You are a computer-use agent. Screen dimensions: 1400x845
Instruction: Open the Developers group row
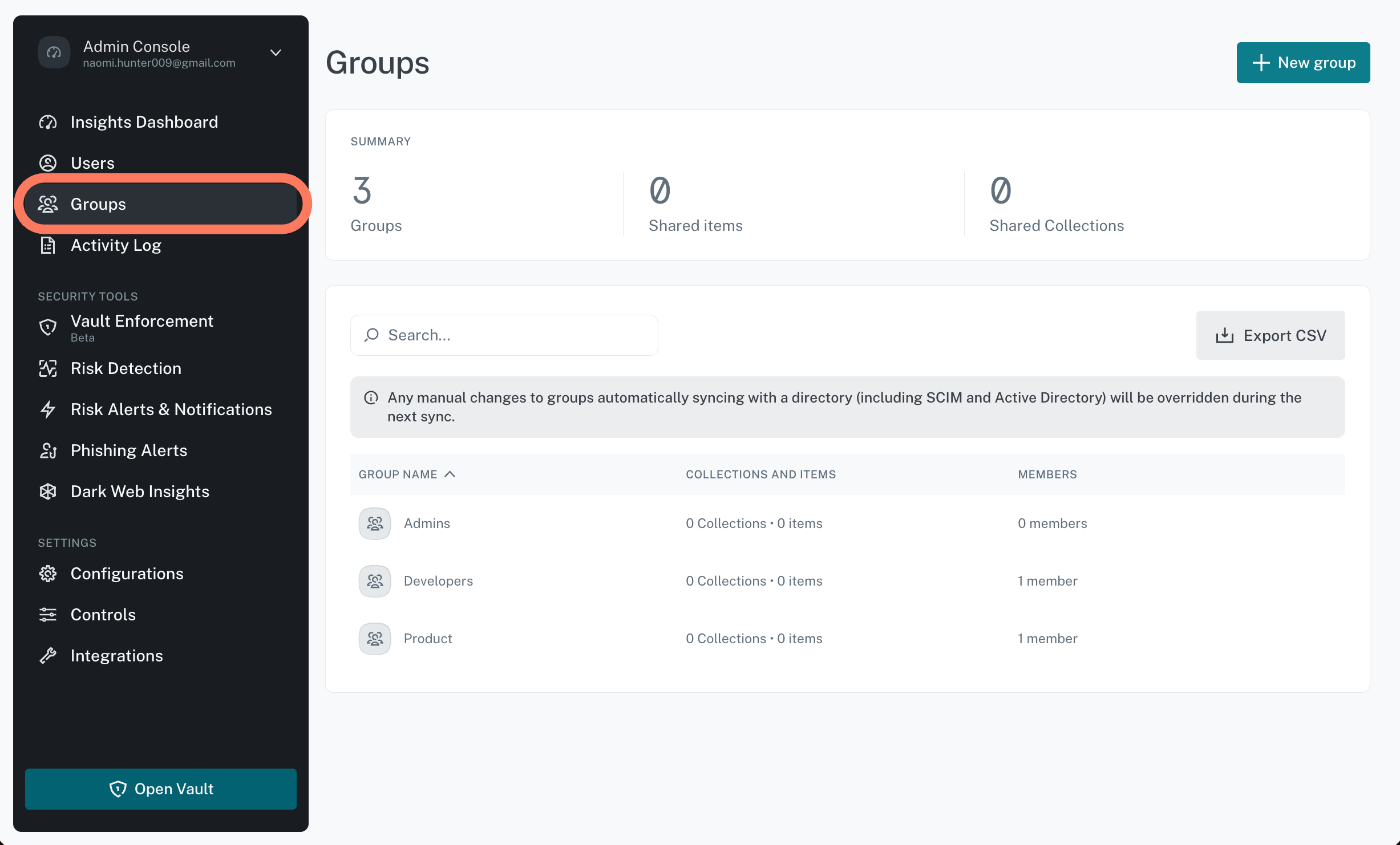847,581
